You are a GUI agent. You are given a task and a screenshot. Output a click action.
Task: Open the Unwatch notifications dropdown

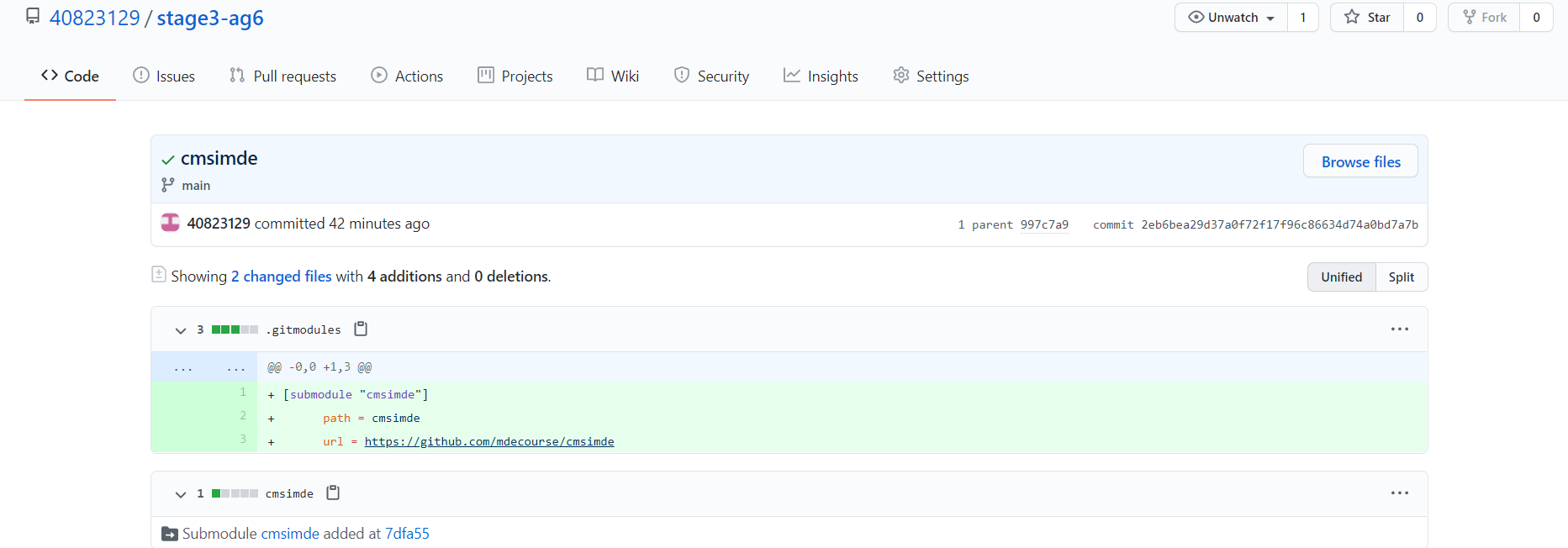[x=1232, y=18]
